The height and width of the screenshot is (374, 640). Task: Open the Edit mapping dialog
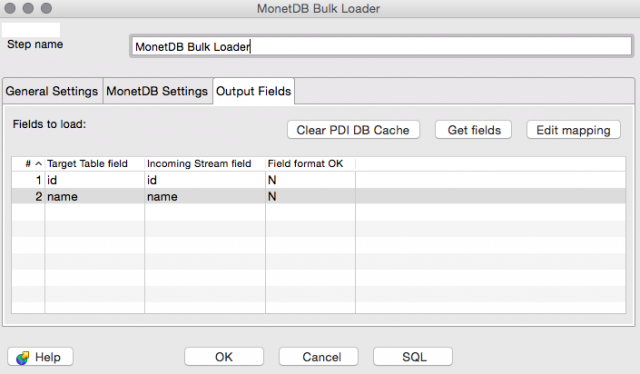[x=573, y=130]
